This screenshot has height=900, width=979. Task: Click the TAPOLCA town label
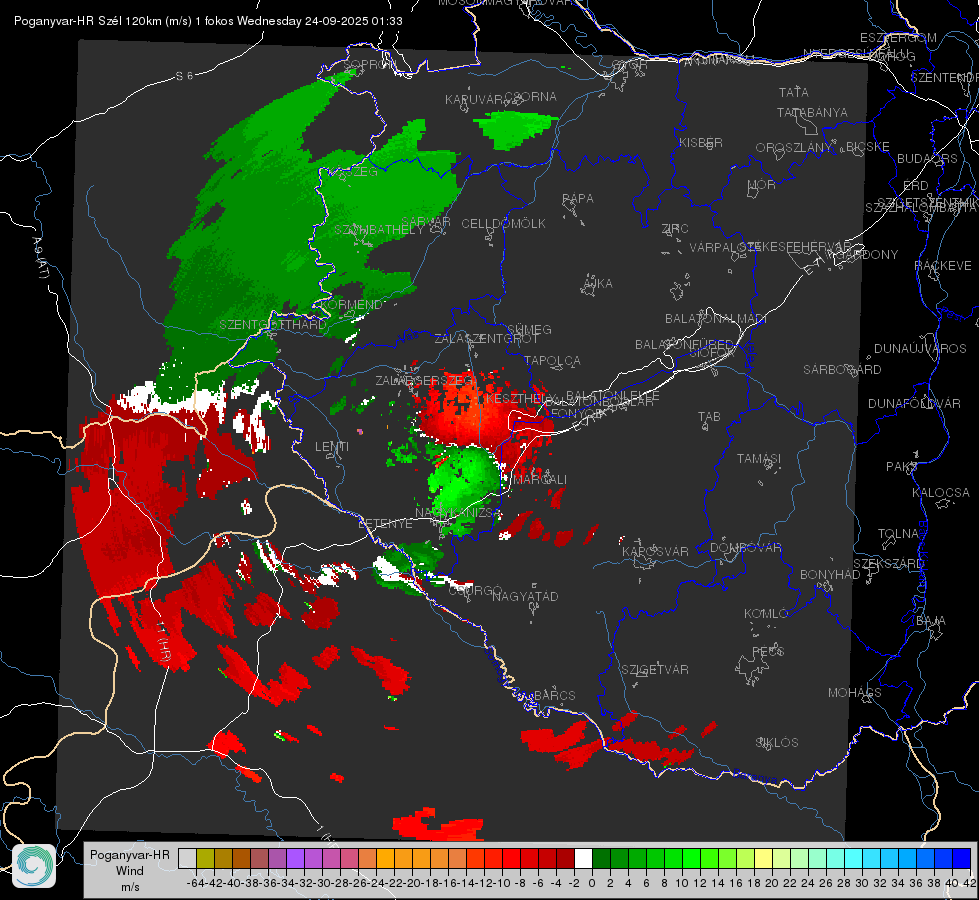tap(552, 361)
